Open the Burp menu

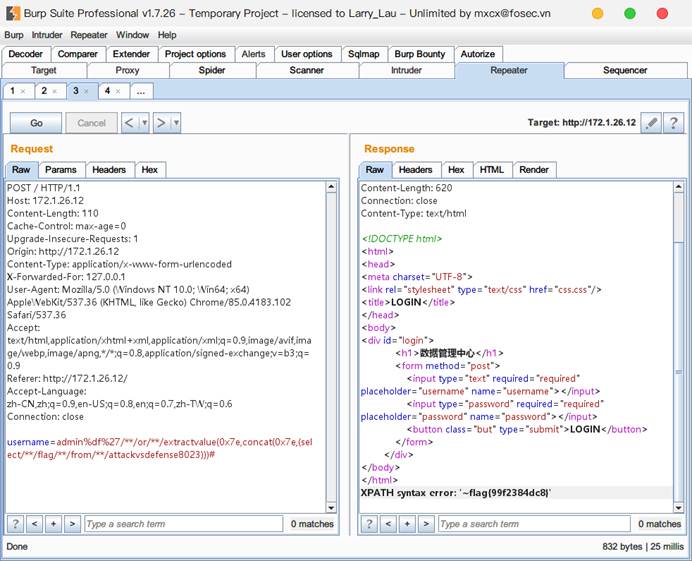[14, 35]
